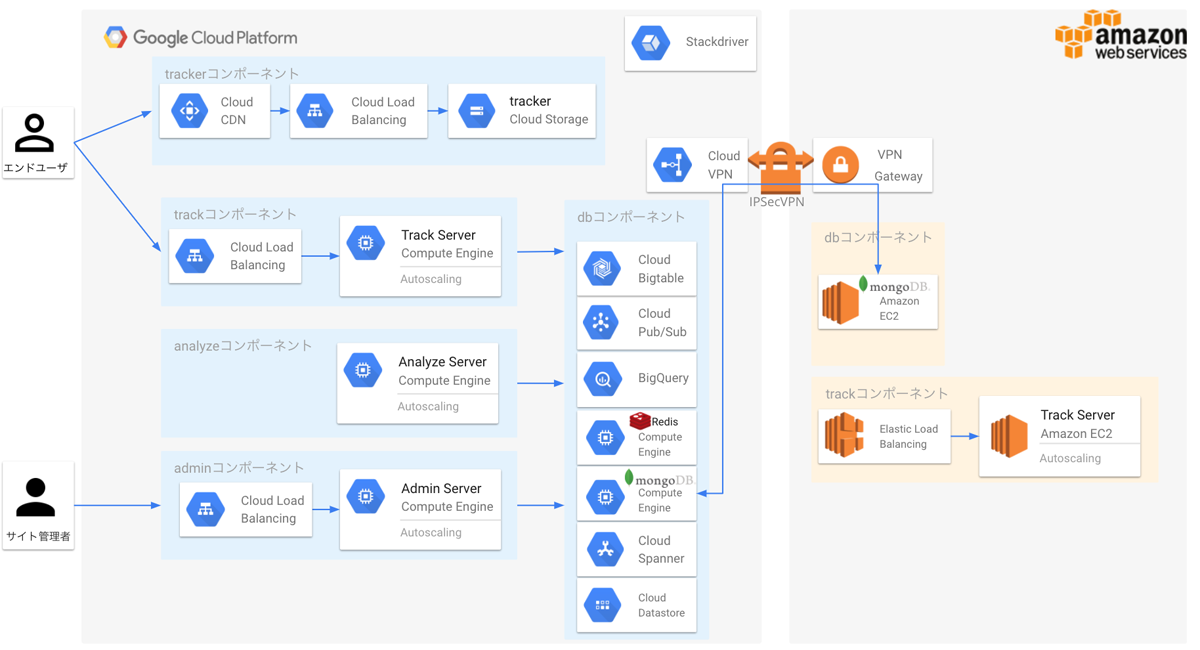
Task: Click the 'Elastic Load Balancing' text
Action: pyautogui.click(x=908, y=436)
